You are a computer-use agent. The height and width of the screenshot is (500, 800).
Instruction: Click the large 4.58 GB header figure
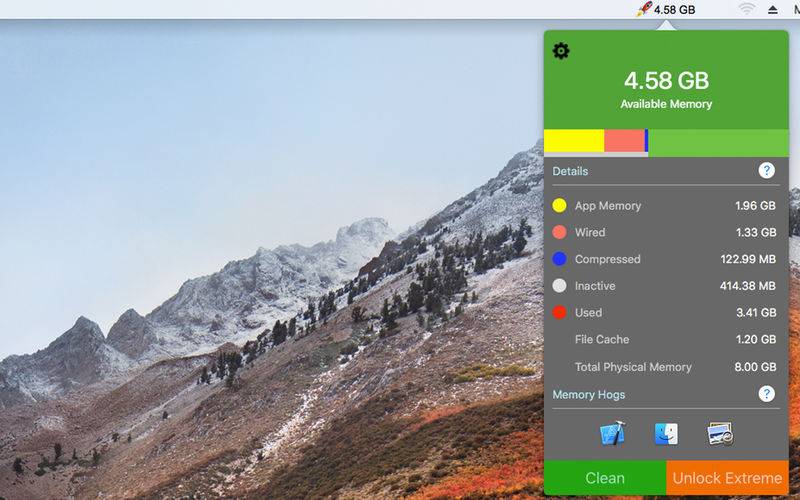tap(666, 80)
